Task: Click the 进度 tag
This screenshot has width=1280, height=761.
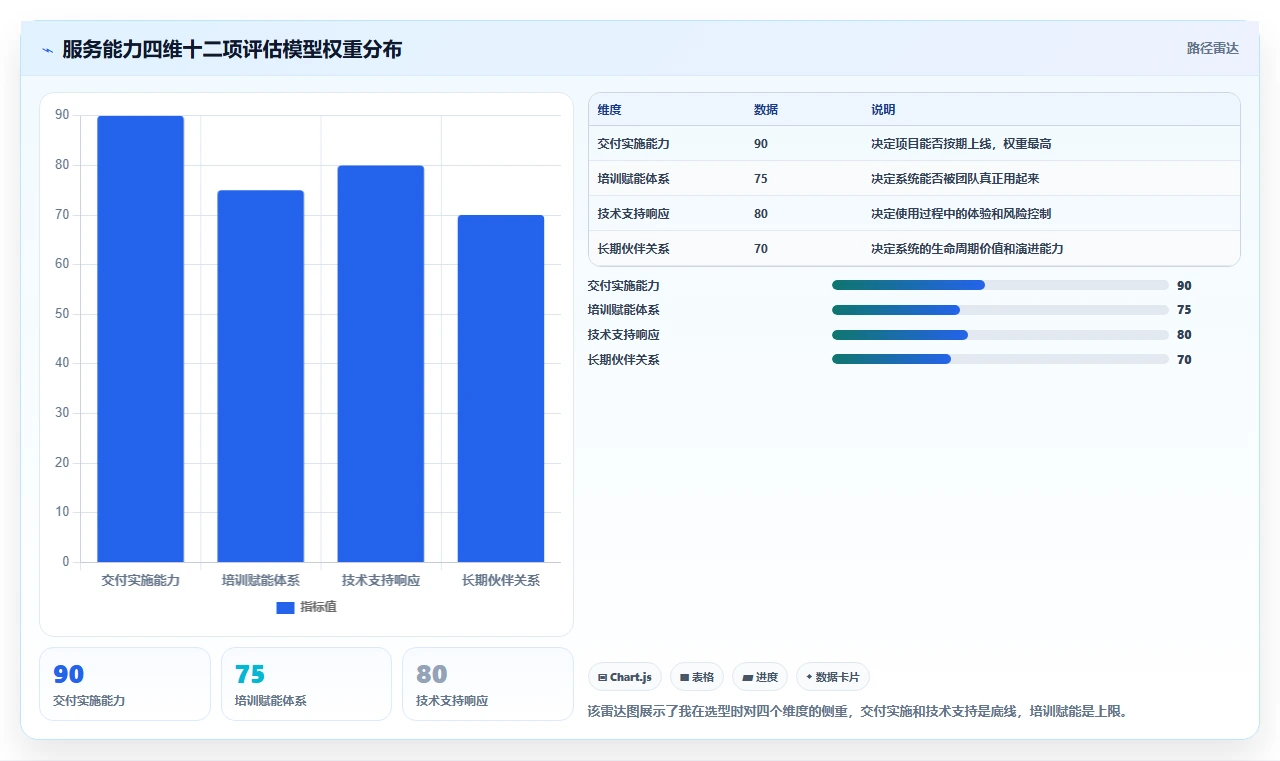Action: [760, 677]
